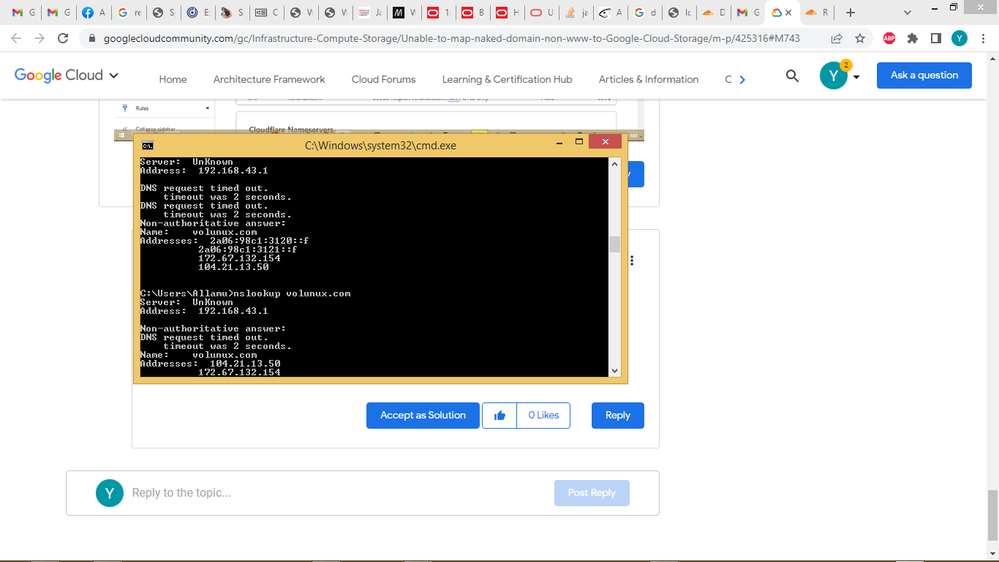
Task: Click into Reply to the topic field
Action: click(x=338, y=493)
